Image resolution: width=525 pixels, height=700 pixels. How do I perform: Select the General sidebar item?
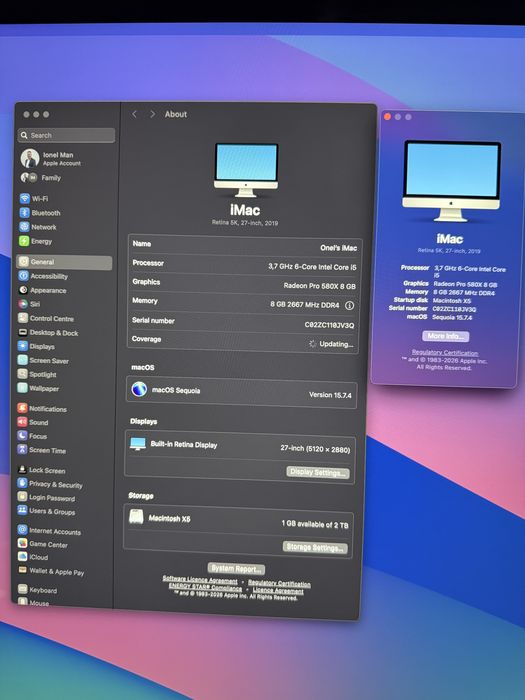coord(64,262)
